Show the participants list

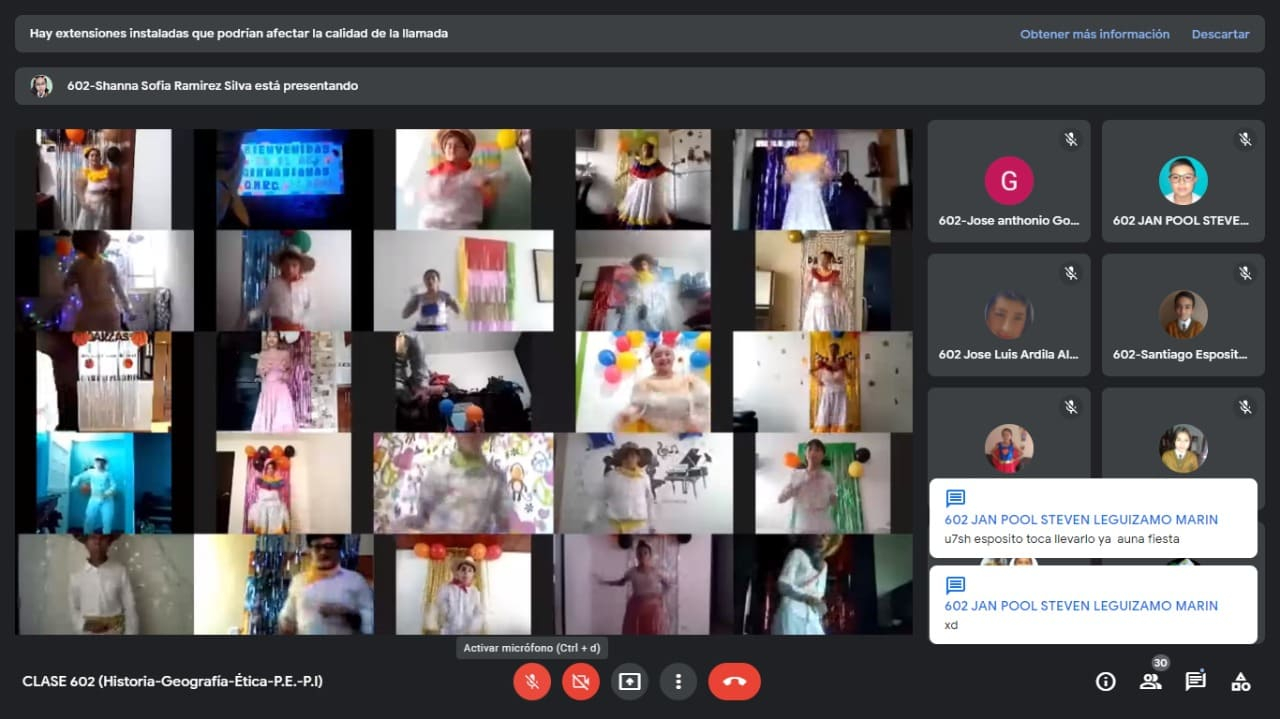pos(1150,682)
